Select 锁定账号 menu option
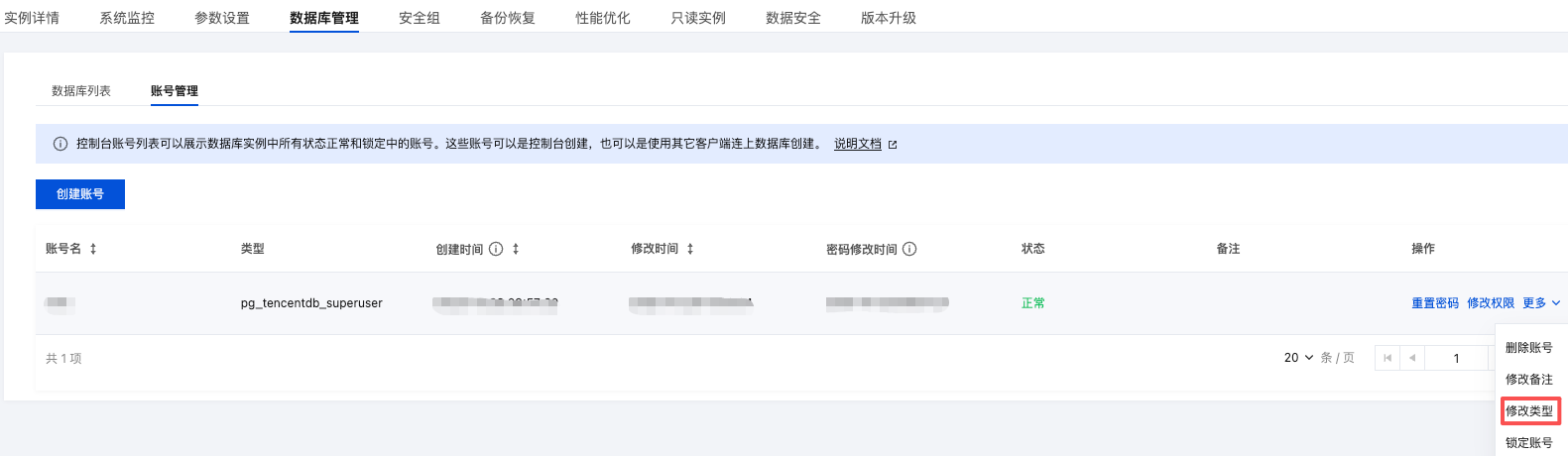 tap(1529, 442)
